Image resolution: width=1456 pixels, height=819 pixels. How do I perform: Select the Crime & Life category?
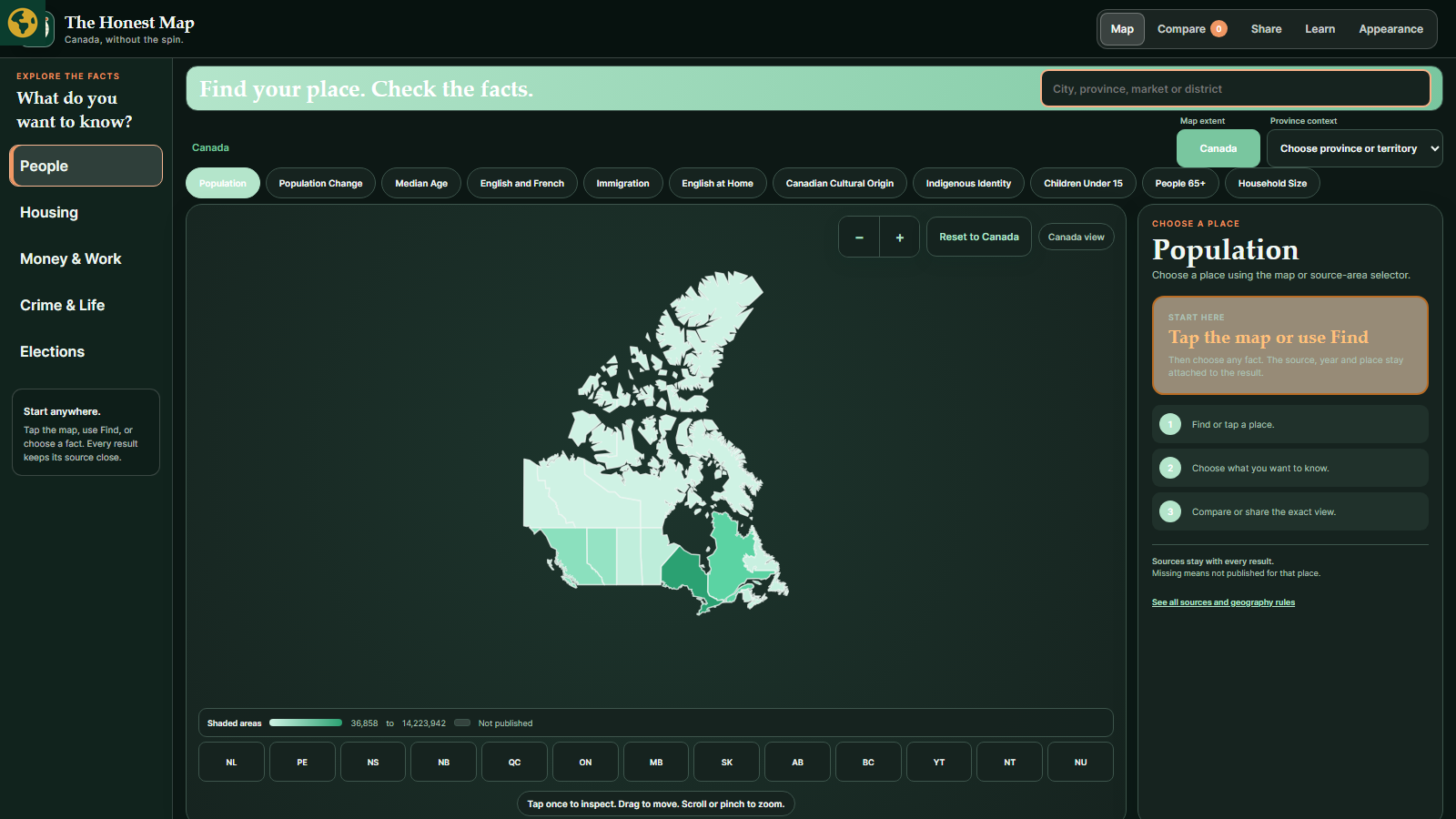[x=86, y=305]
